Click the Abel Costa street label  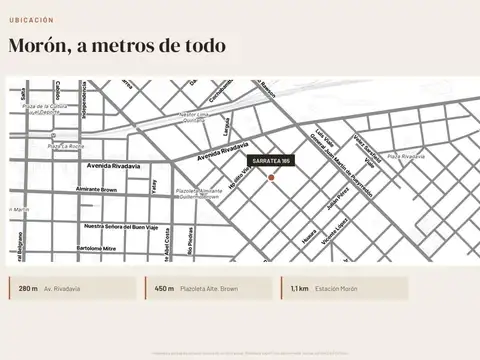[167, 244]
